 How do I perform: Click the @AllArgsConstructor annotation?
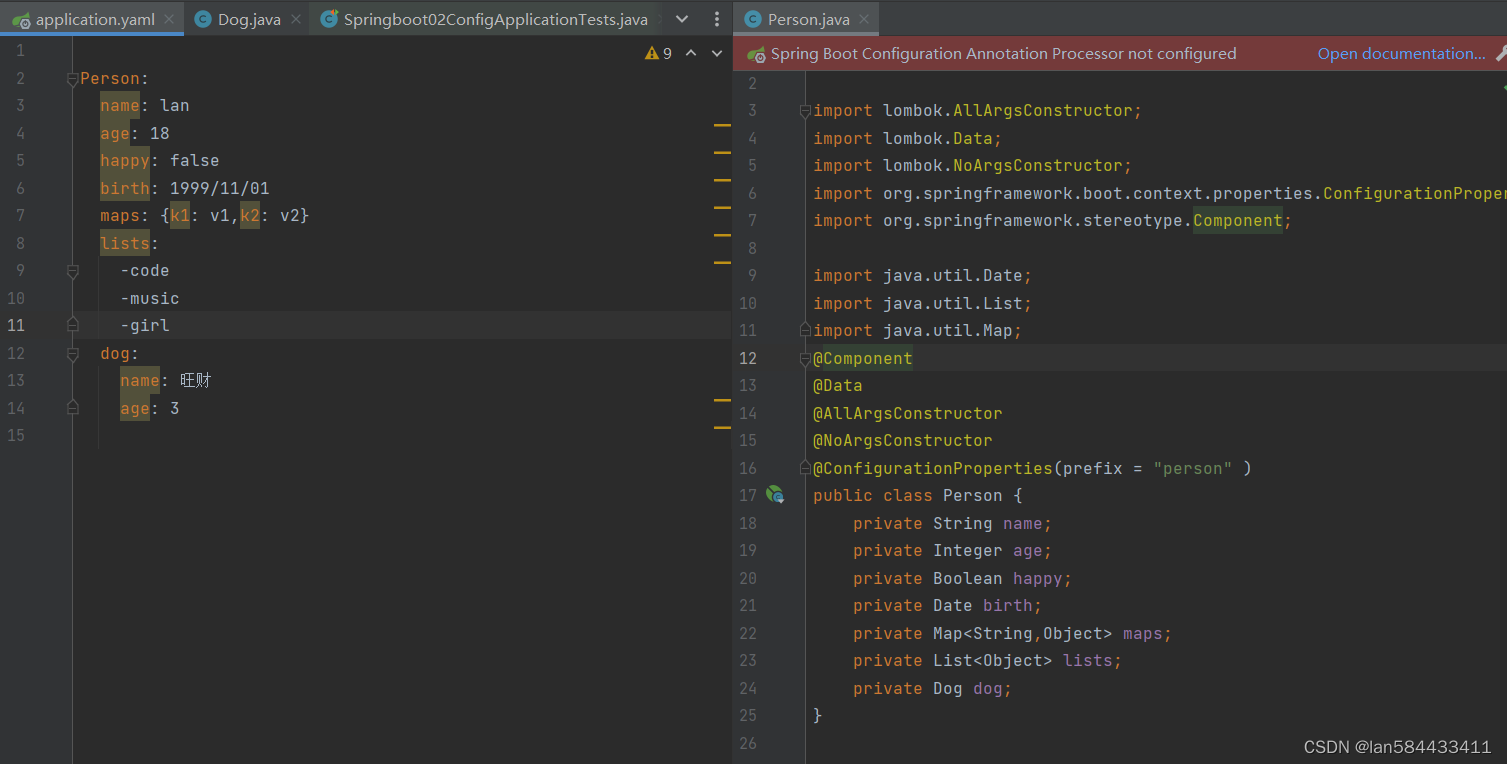(907, 413)
